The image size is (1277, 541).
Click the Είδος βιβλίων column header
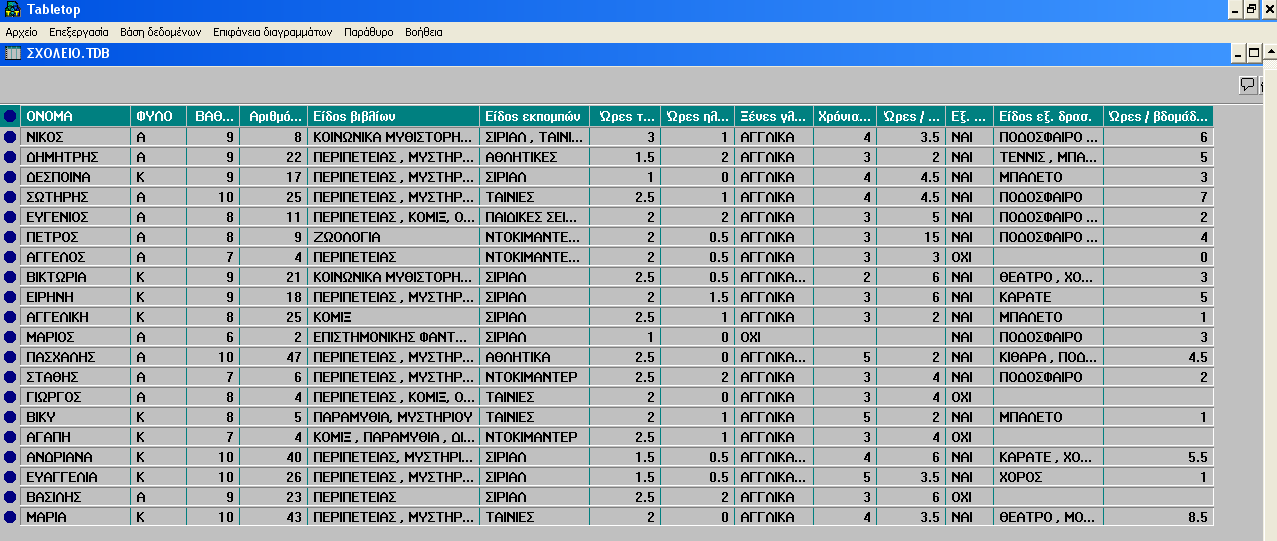point(393,116)
